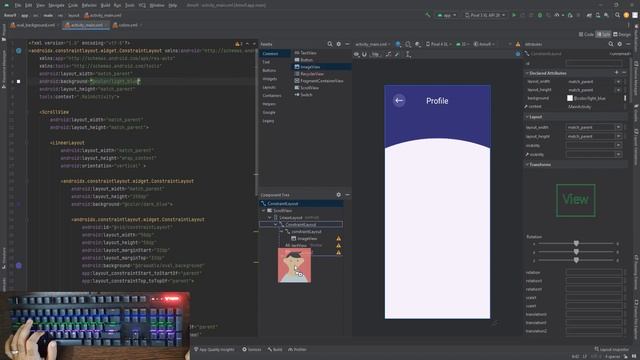Open the layout_height dropdown under Layout
This screenshot has width=640, height=360.
[618, 136]
